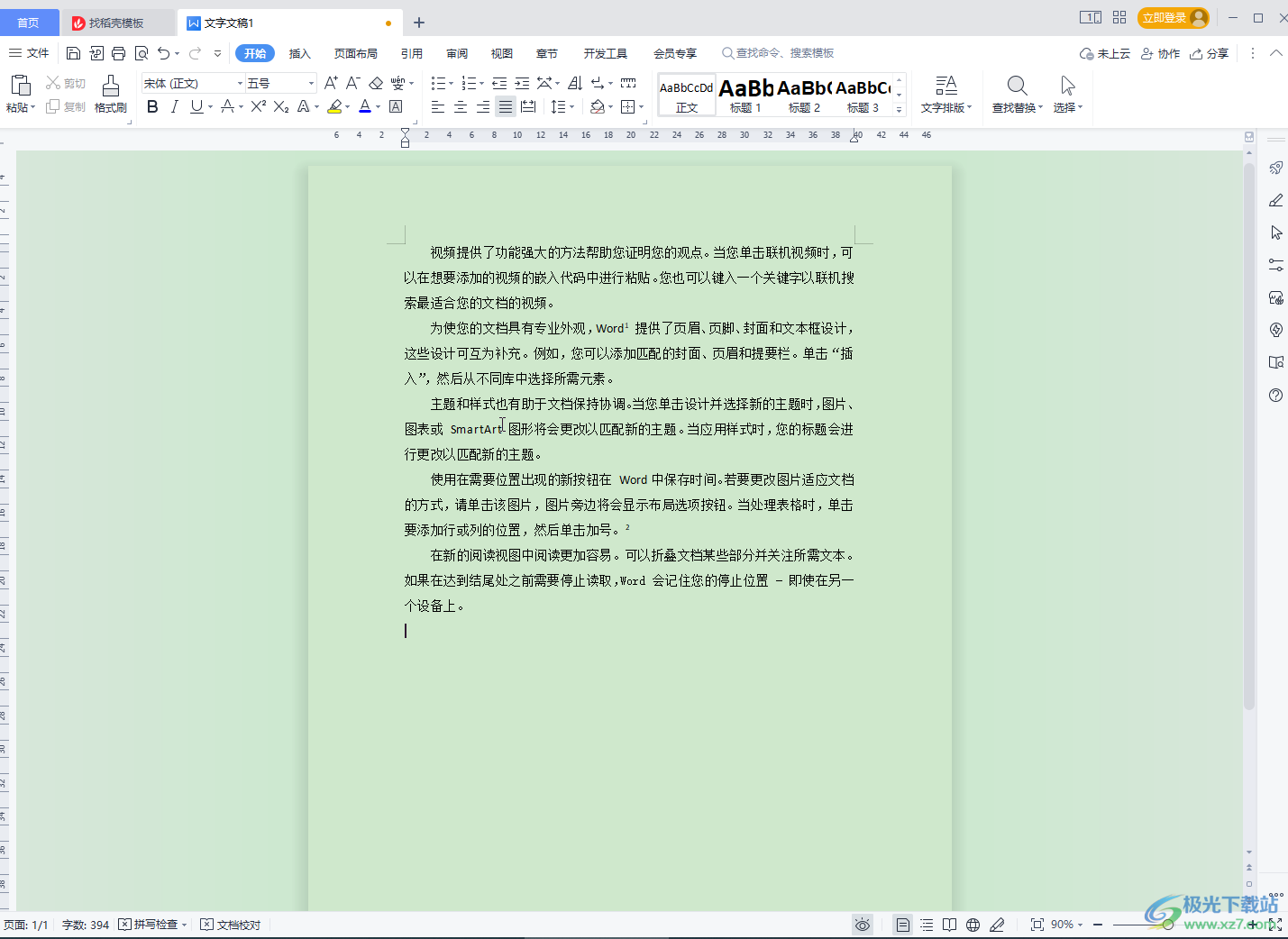Apply Superscript formatting
The height and width of the screenshot is (939, 1288).
pos(259,106)
